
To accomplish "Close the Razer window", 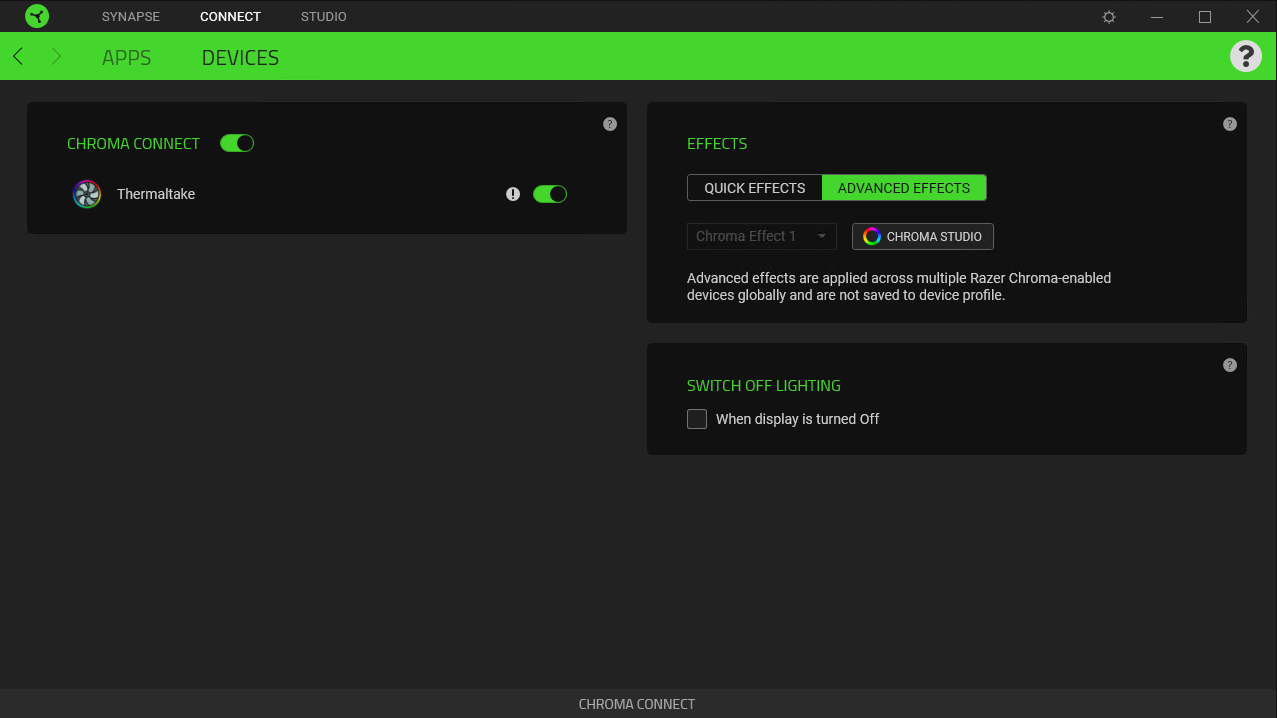I will tap(1253, 17).
